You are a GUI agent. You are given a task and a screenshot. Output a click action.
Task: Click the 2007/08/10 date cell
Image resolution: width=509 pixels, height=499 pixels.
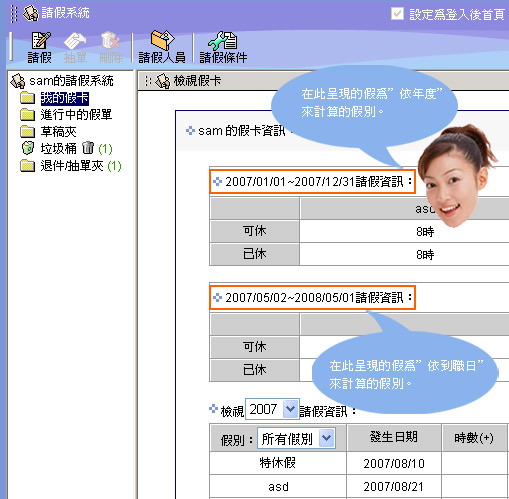click(x=394, y=463)
